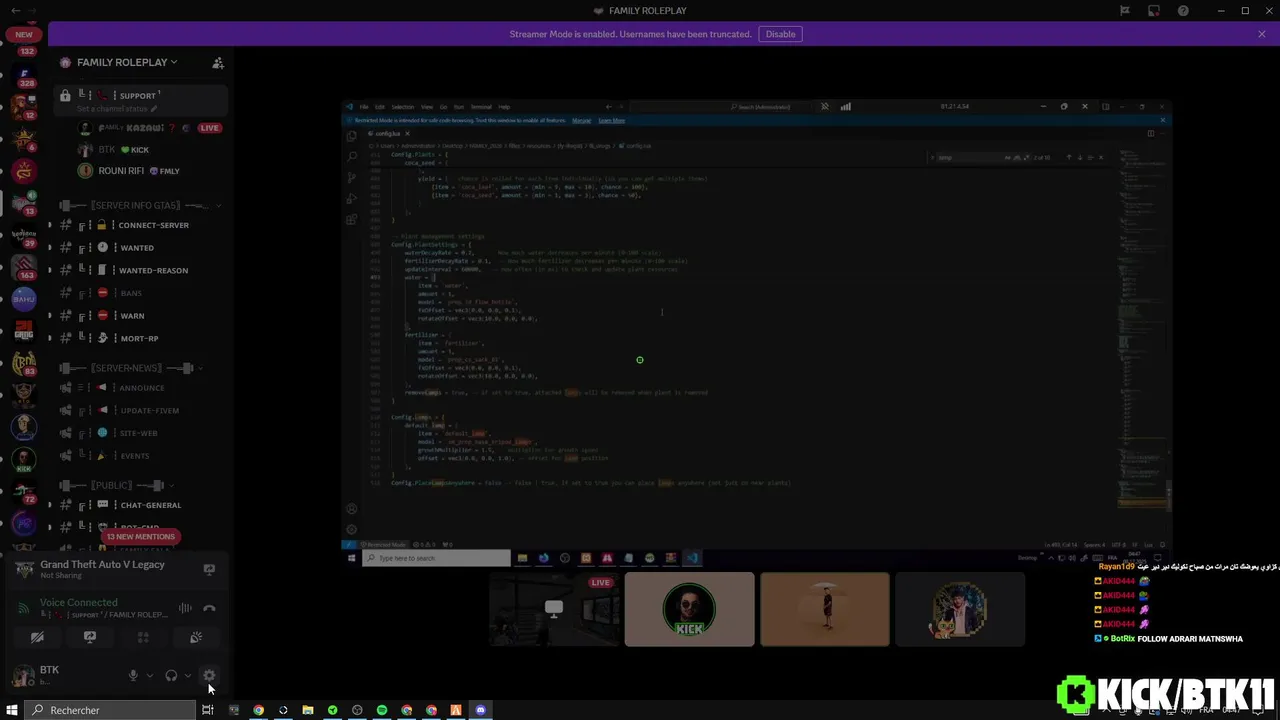This screenshot has width=1280, height=720.
Task: Open Windows Task View icon
Action: (208, 710)
